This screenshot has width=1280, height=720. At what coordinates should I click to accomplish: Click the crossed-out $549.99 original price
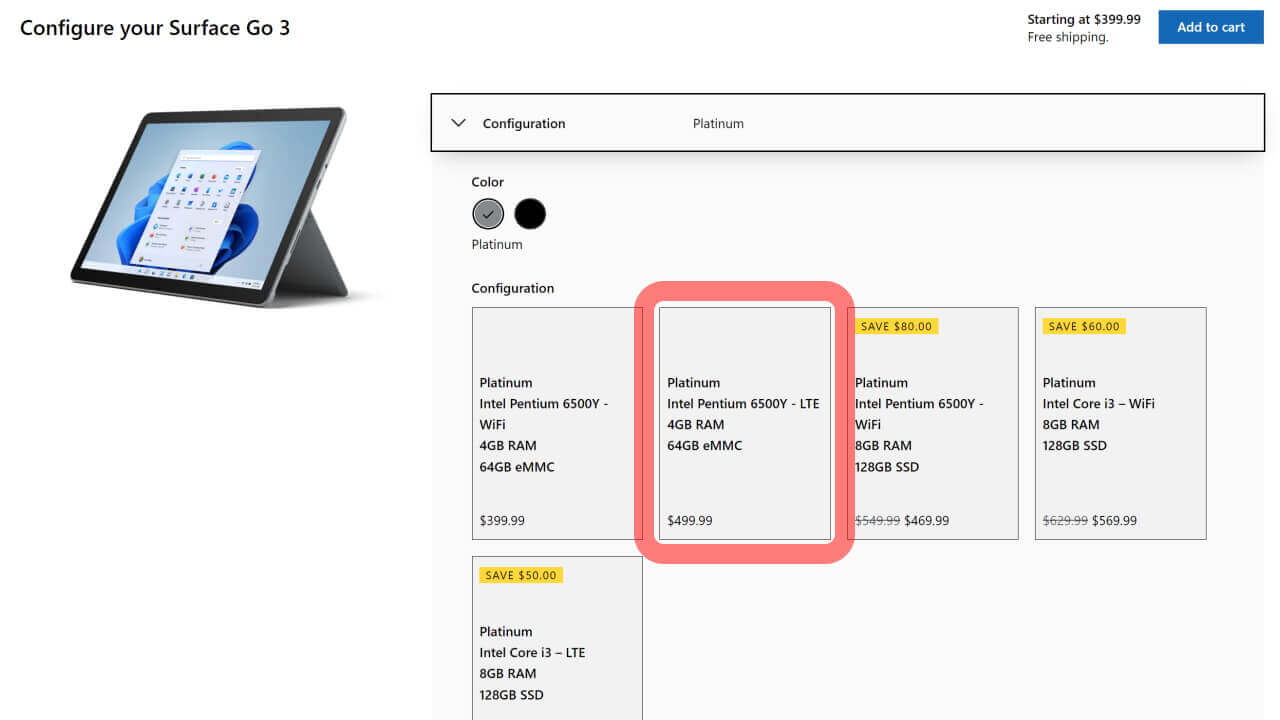coord(877,520)
